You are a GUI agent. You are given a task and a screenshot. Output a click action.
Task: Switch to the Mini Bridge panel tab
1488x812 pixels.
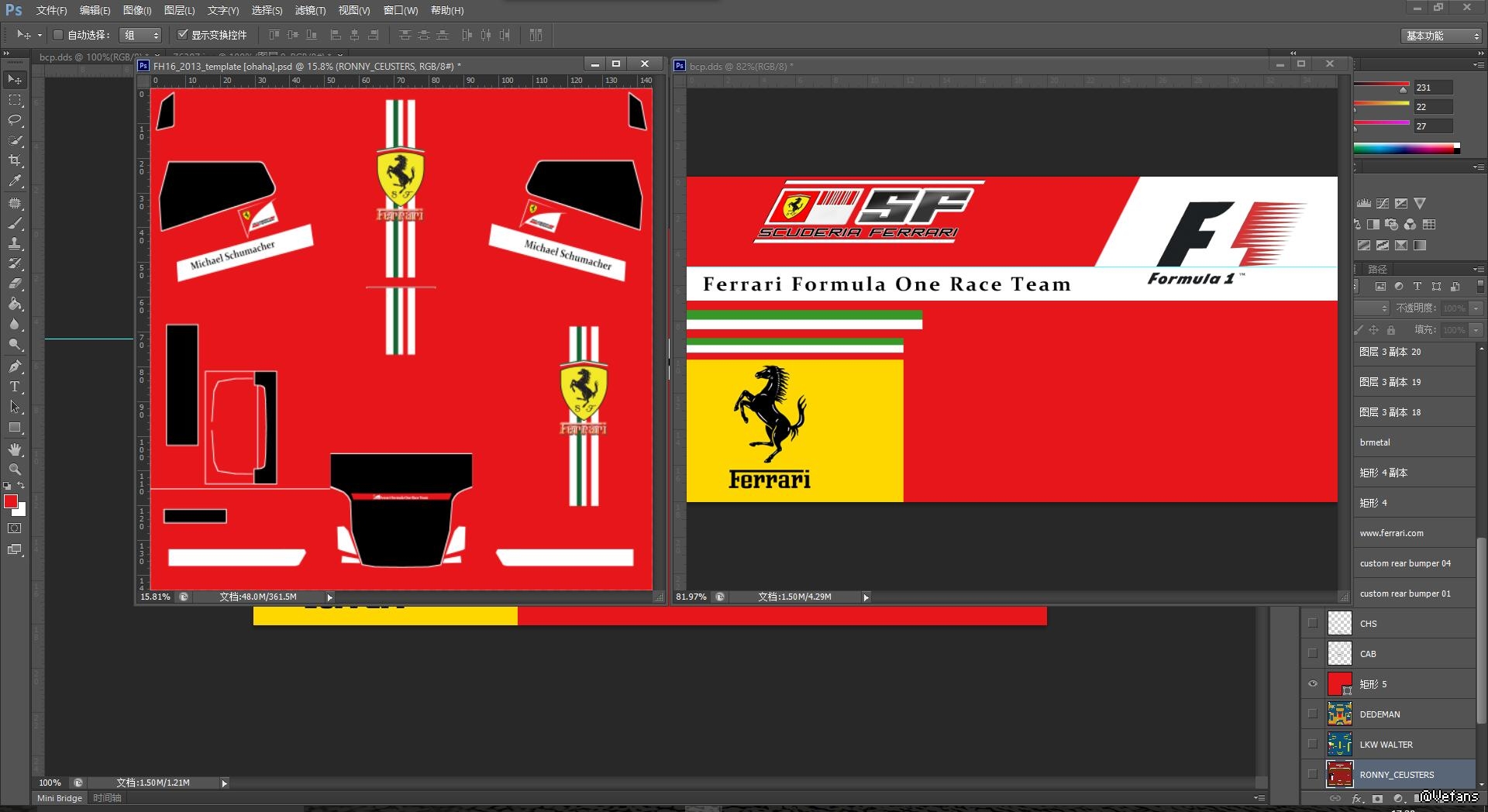coord(60,798)
